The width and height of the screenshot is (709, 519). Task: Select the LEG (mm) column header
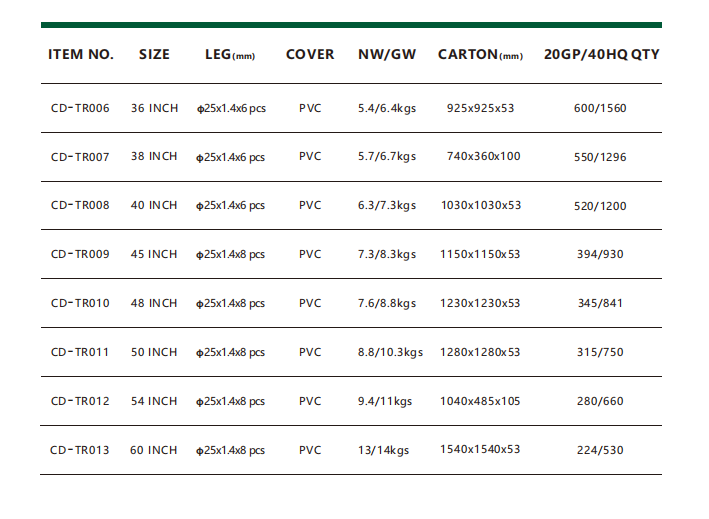230,55
